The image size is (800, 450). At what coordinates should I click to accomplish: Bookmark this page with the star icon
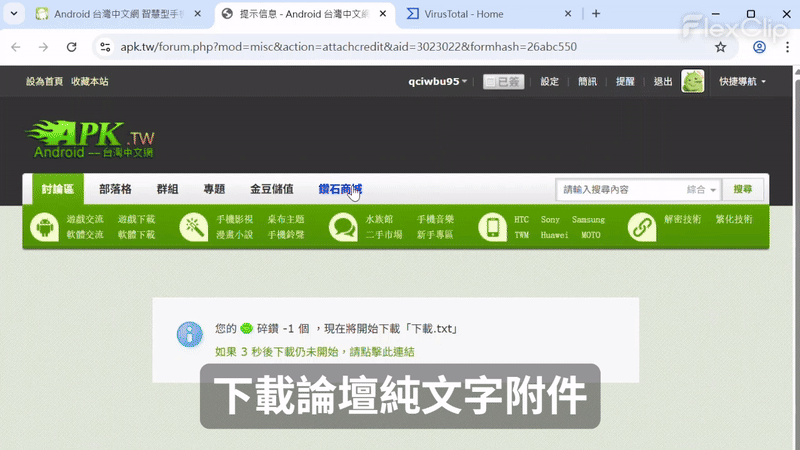(720, 47)
